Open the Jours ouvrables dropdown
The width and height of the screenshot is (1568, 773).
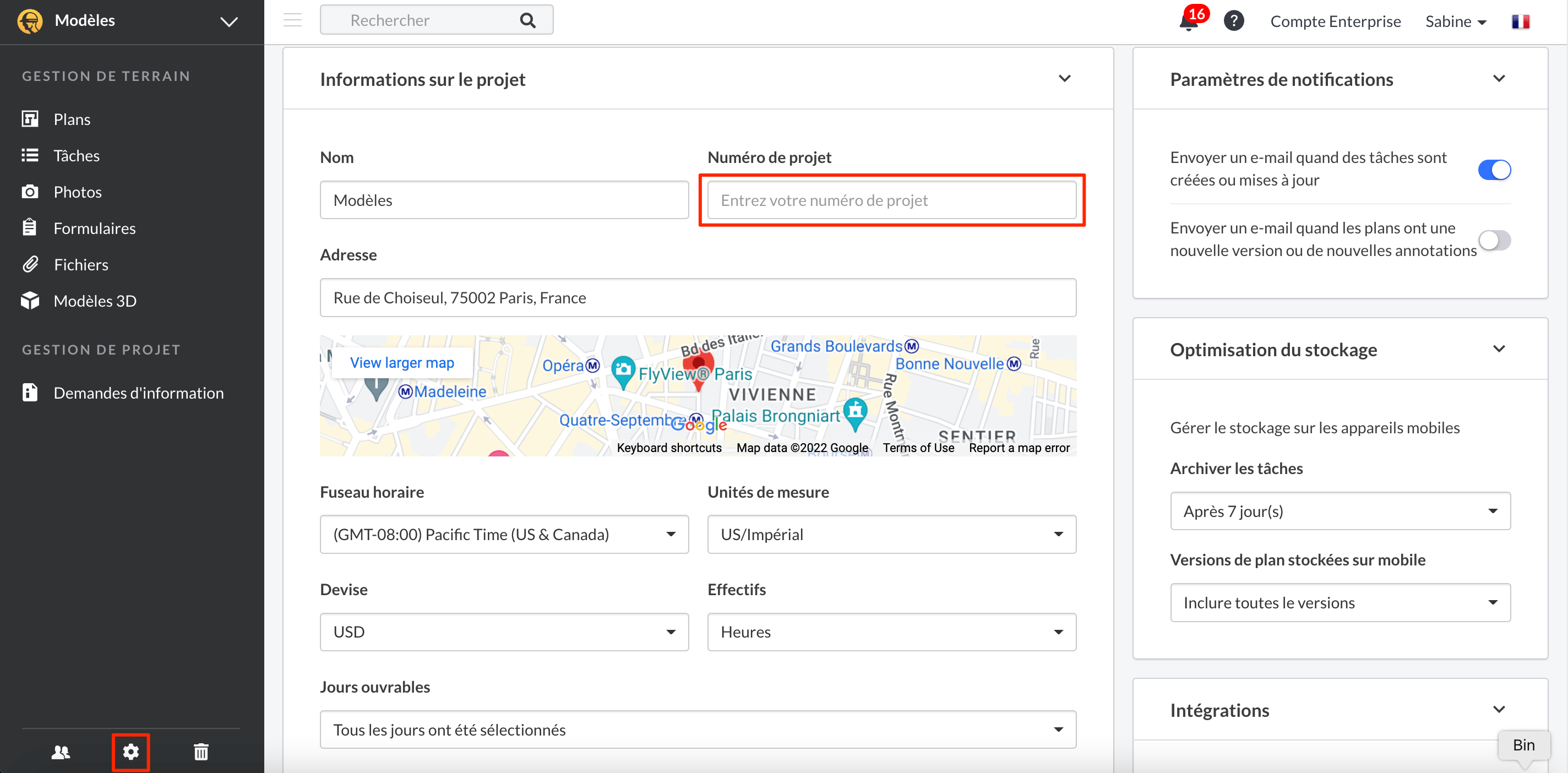[x=698, y=729]
